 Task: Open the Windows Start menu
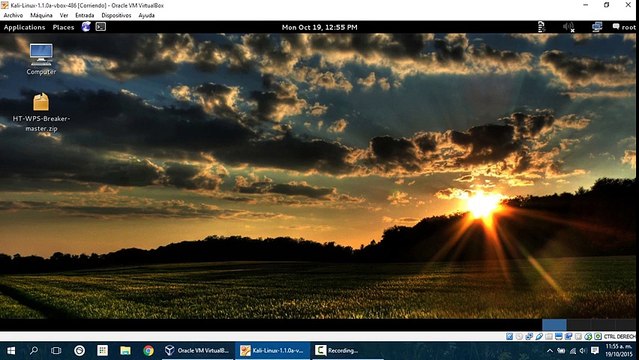11,351
